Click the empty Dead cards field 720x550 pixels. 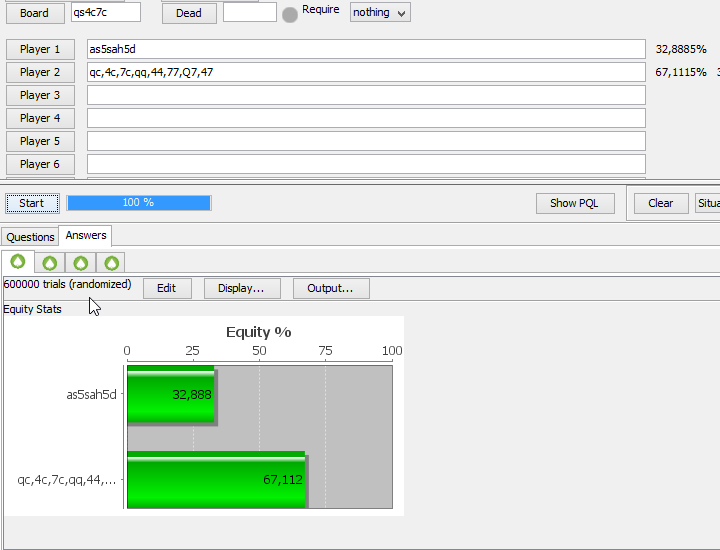pos(249,12)
